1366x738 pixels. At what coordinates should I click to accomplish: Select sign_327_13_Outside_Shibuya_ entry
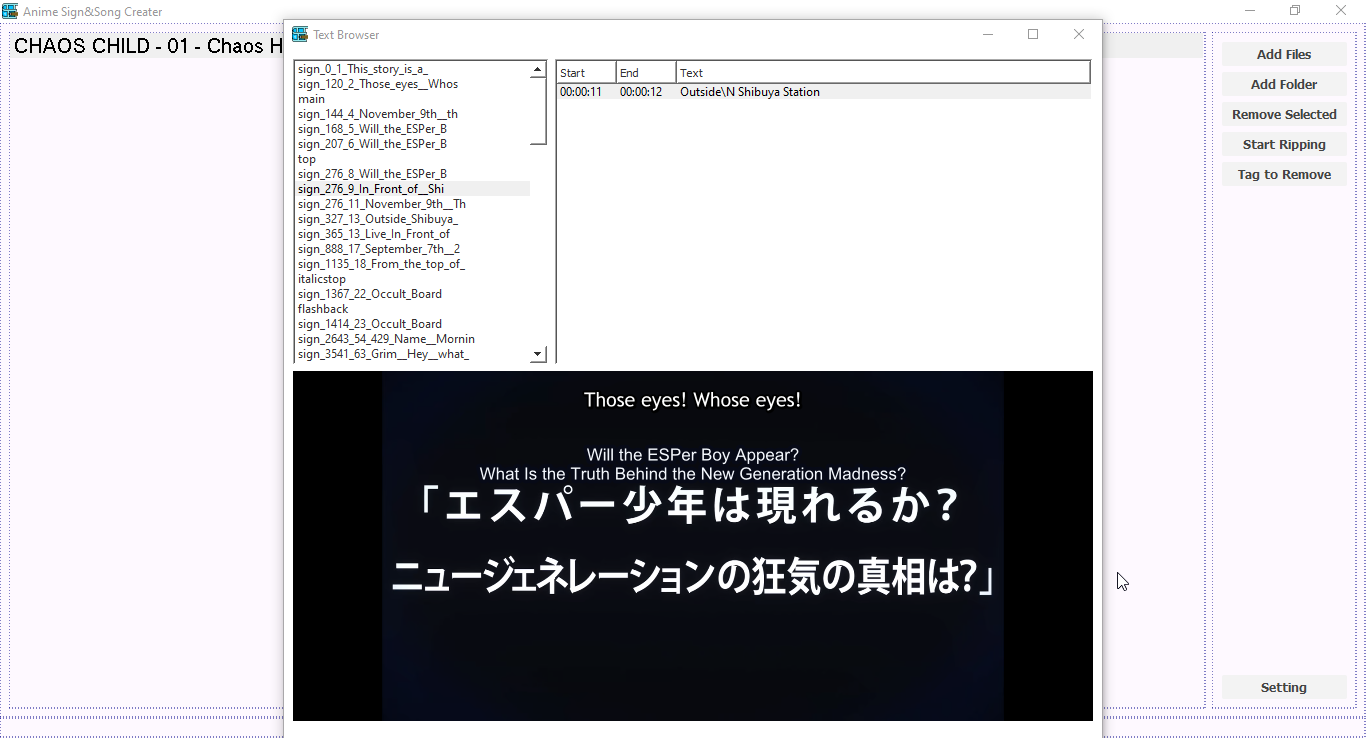pos(412,219)
